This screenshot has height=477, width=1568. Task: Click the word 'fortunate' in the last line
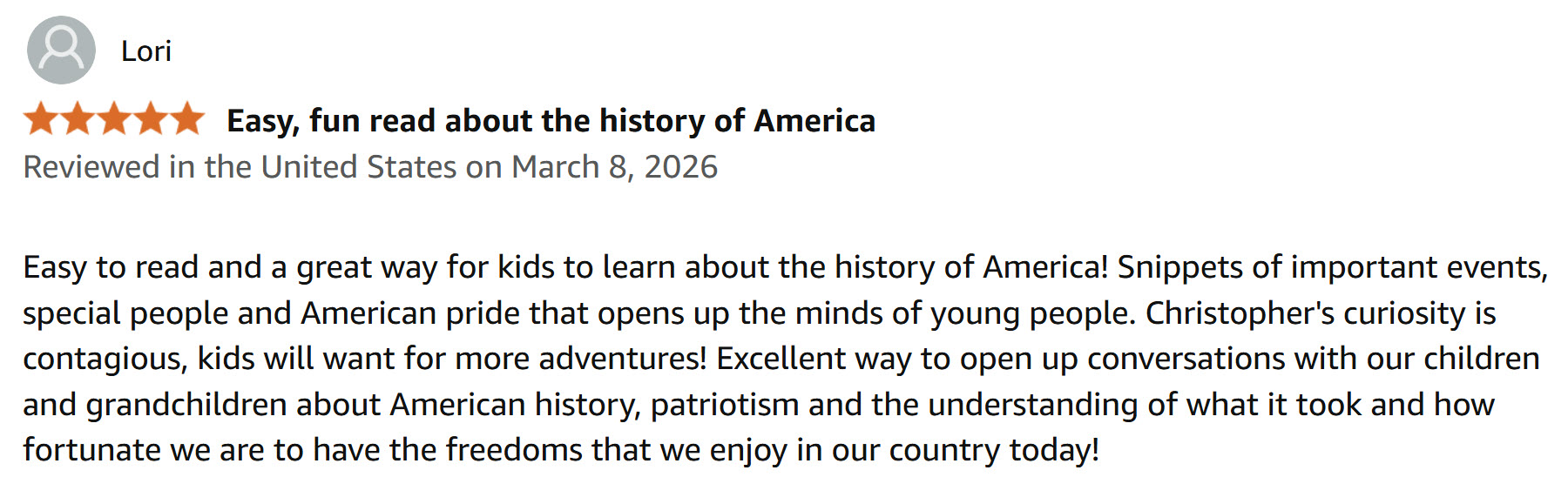[91, 450]
